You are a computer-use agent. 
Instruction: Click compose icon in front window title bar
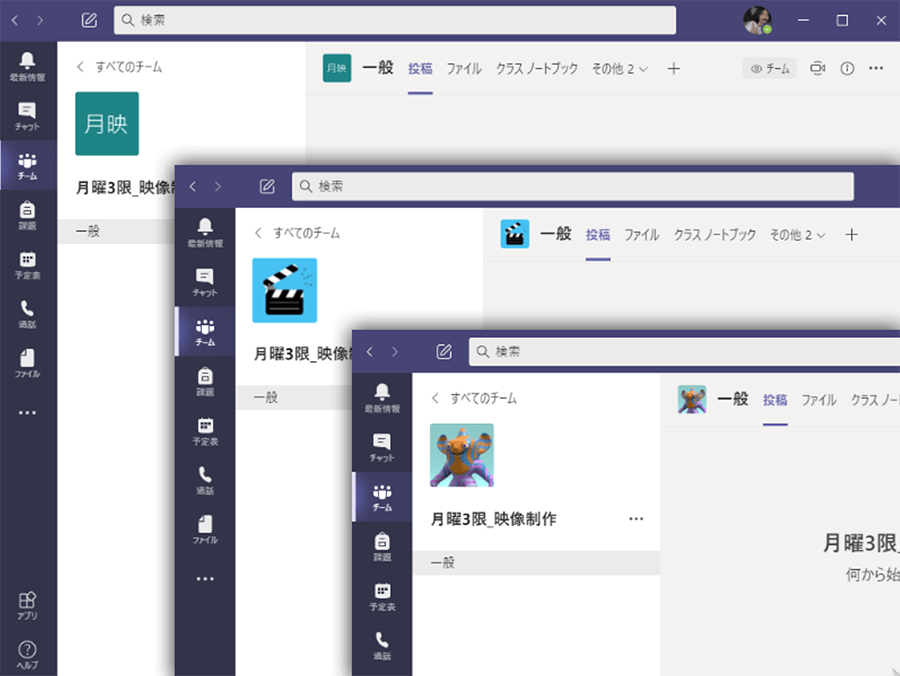[444, 352]
